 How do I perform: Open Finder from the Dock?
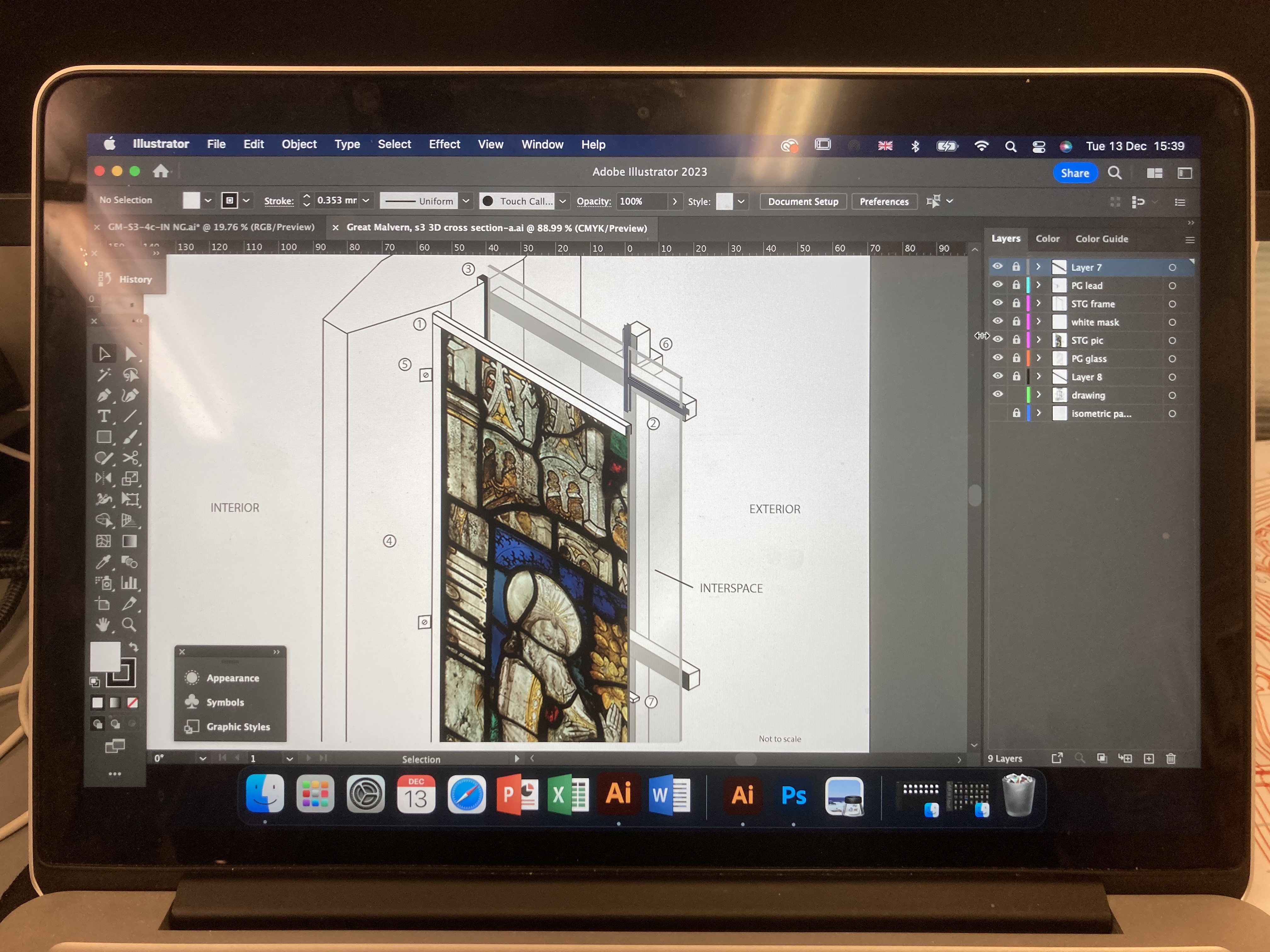[265, 794]
